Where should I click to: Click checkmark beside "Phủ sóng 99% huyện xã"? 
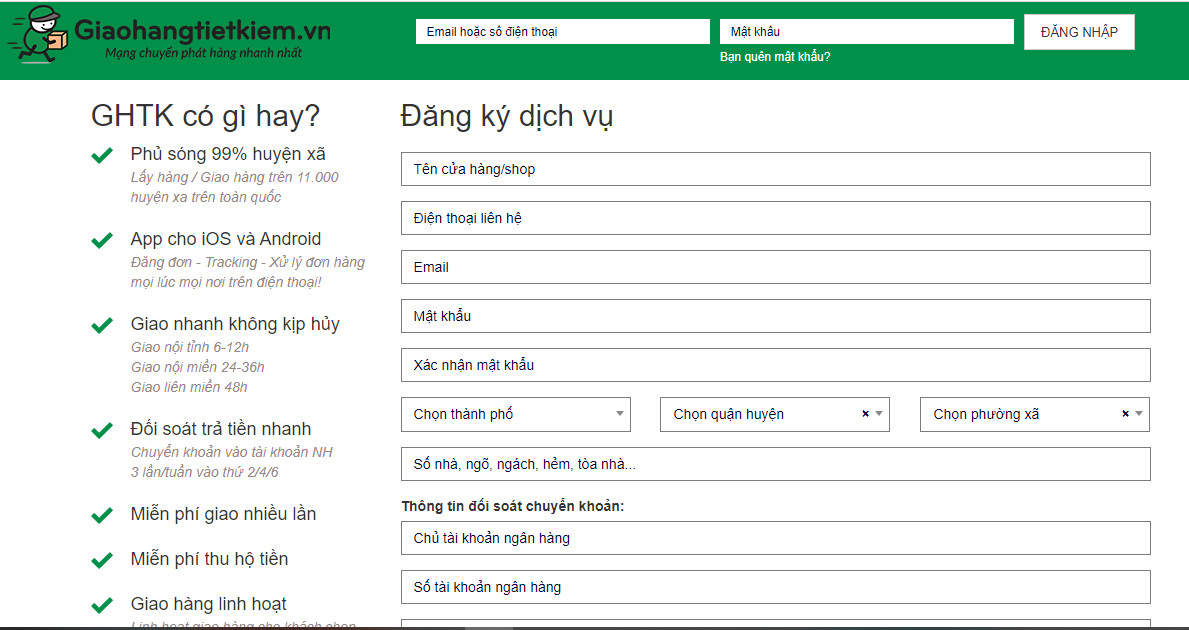click(101, 155)
